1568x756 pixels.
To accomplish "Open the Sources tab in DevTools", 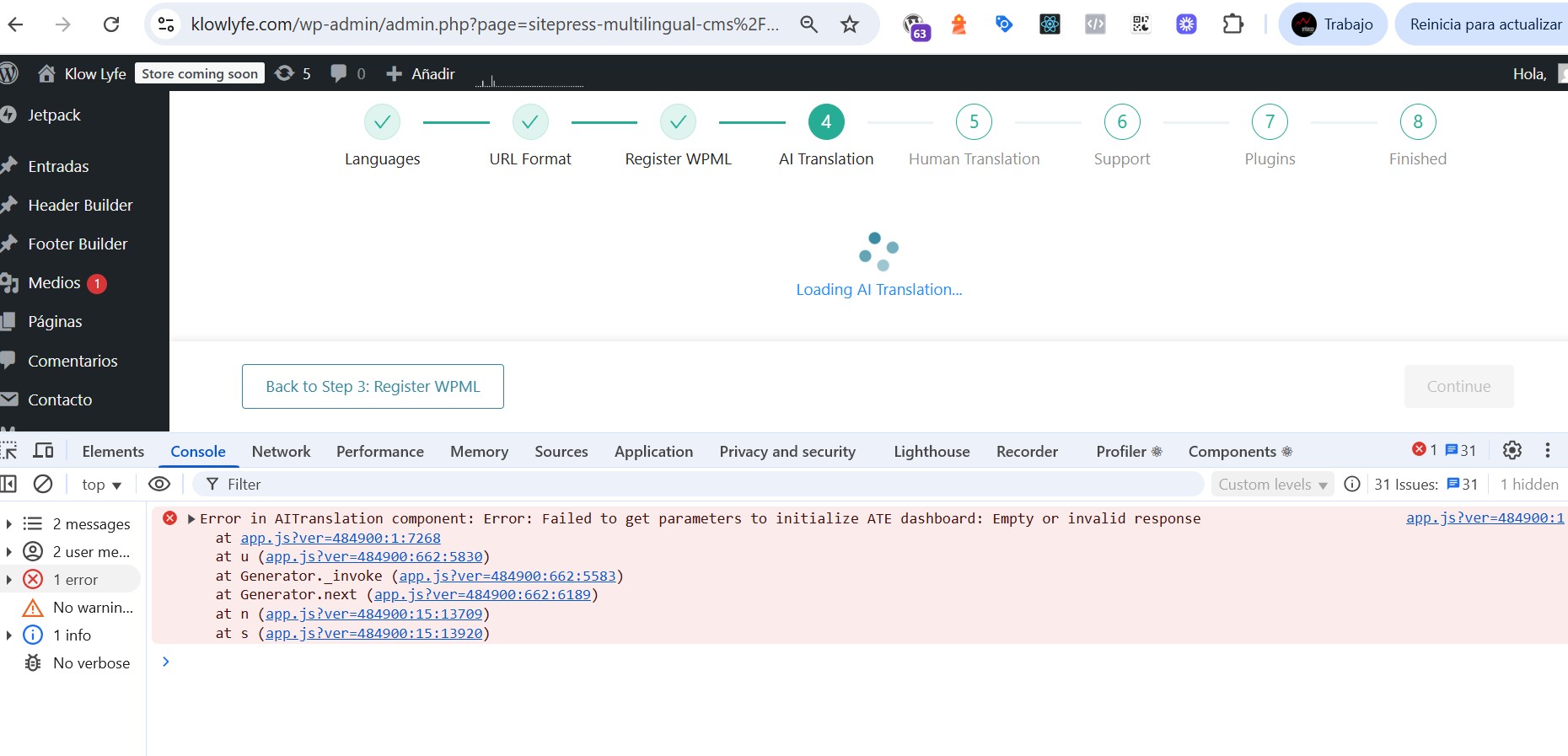I will point(561,452).
